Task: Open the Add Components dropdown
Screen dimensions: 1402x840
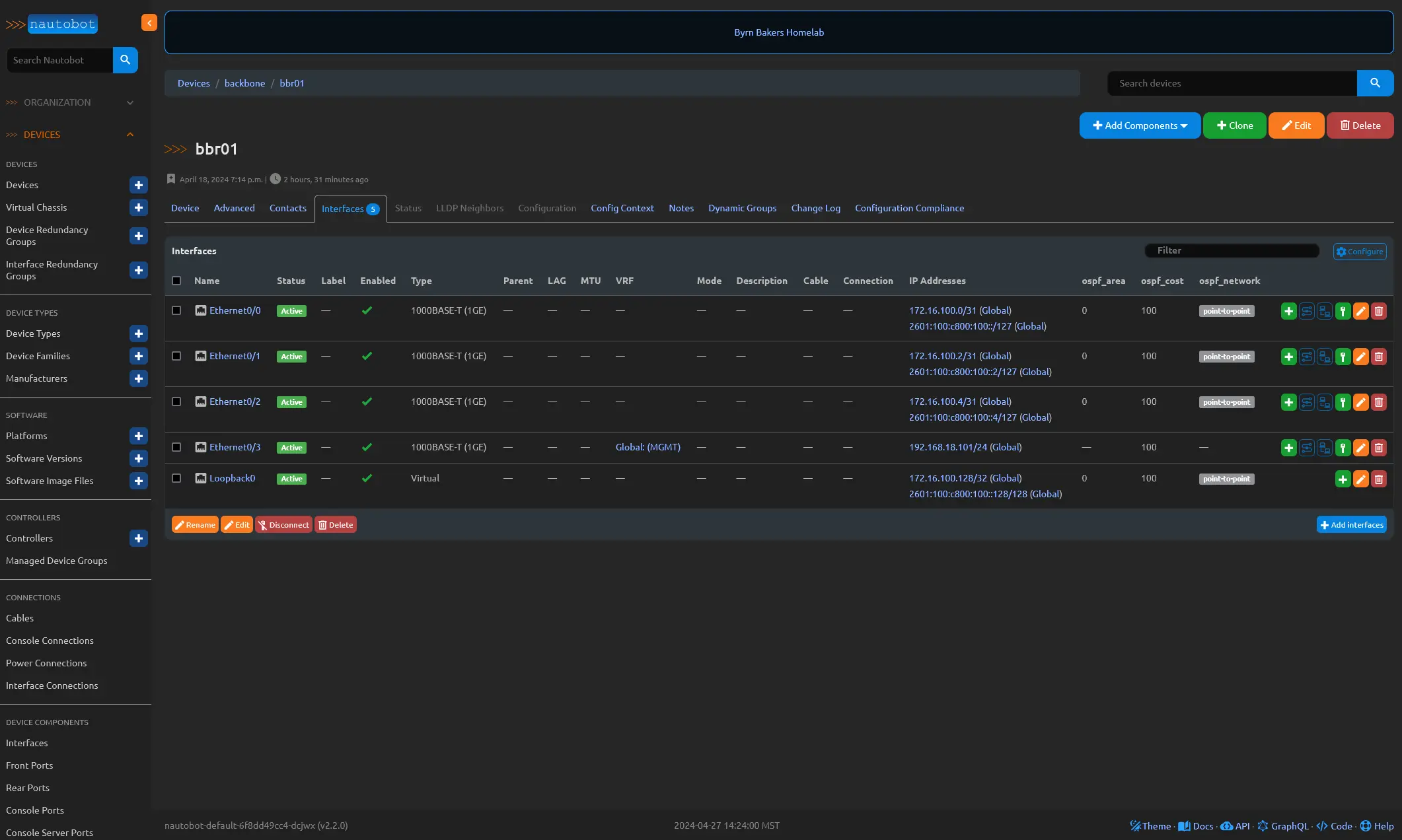Action: [x=1140, y=125]
